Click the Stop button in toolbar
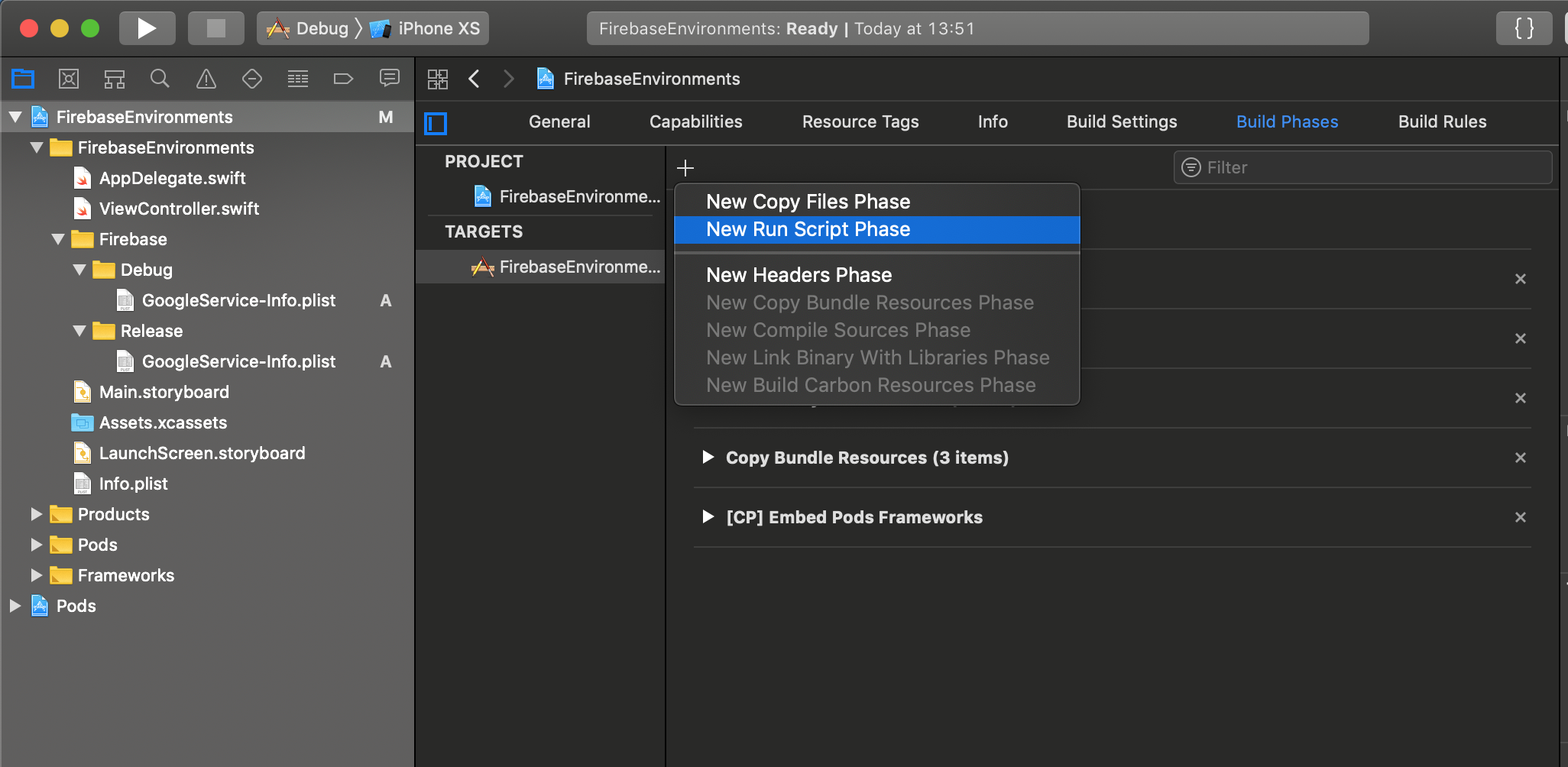 (216, 29)
